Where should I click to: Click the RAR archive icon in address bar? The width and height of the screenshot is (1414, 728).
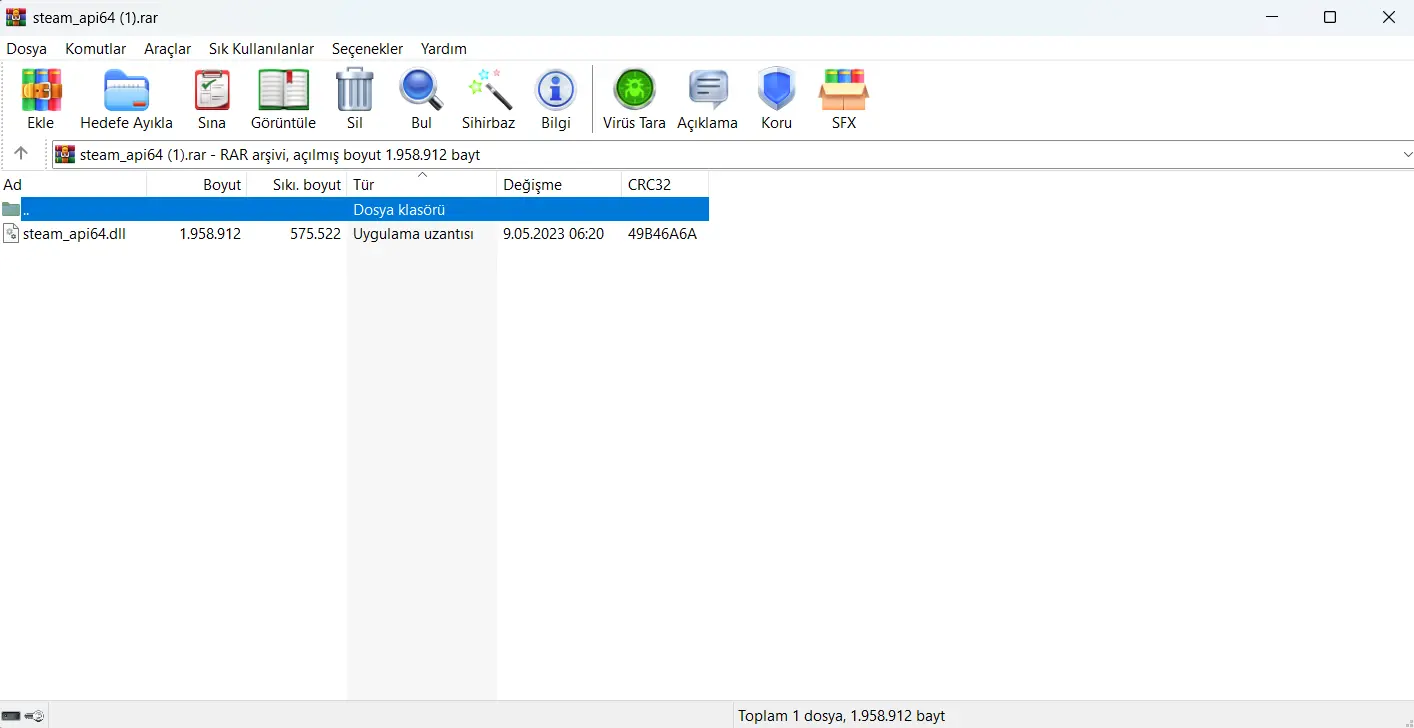(65, 154)
